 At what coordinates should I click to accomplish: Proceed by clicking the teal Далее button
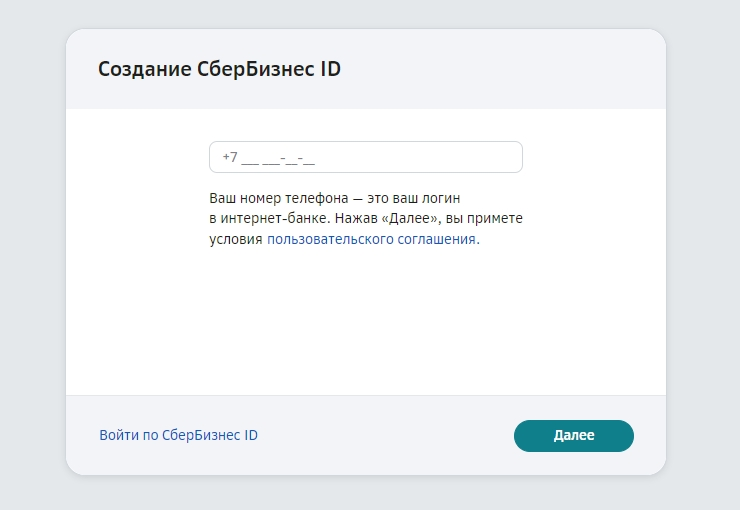pyautogui.click(x=573, y=436)
